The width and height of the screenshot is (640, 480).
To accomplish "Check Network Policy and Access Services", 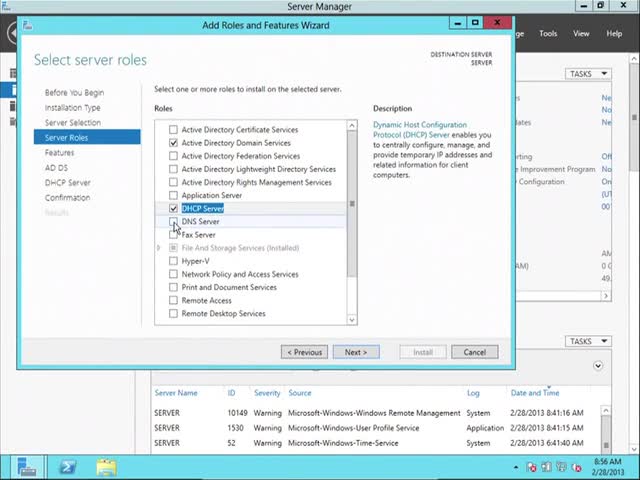I will coord(173,274).
